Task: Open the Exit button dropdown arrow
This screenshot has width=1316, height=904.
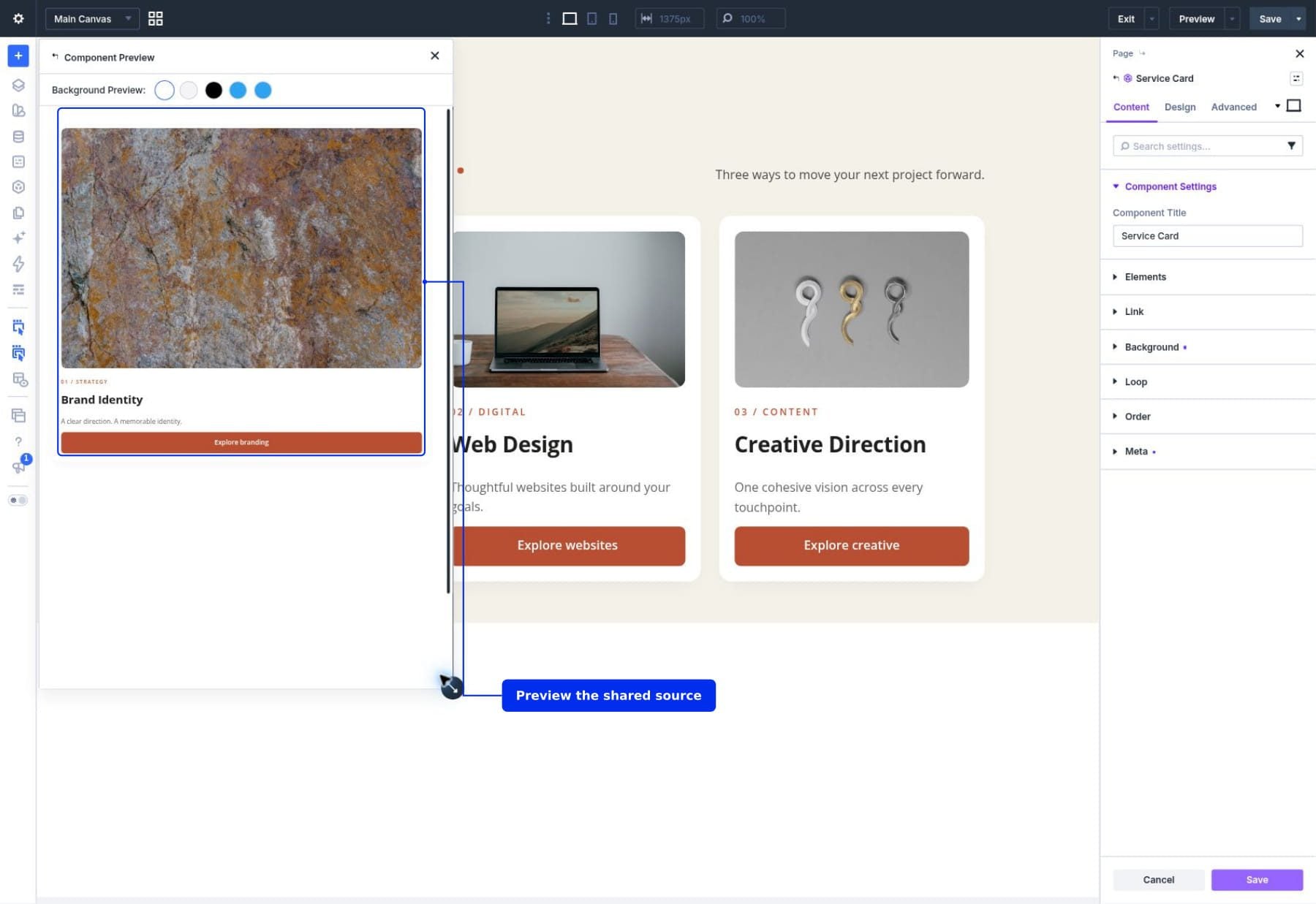Action: pos(1151,18)
